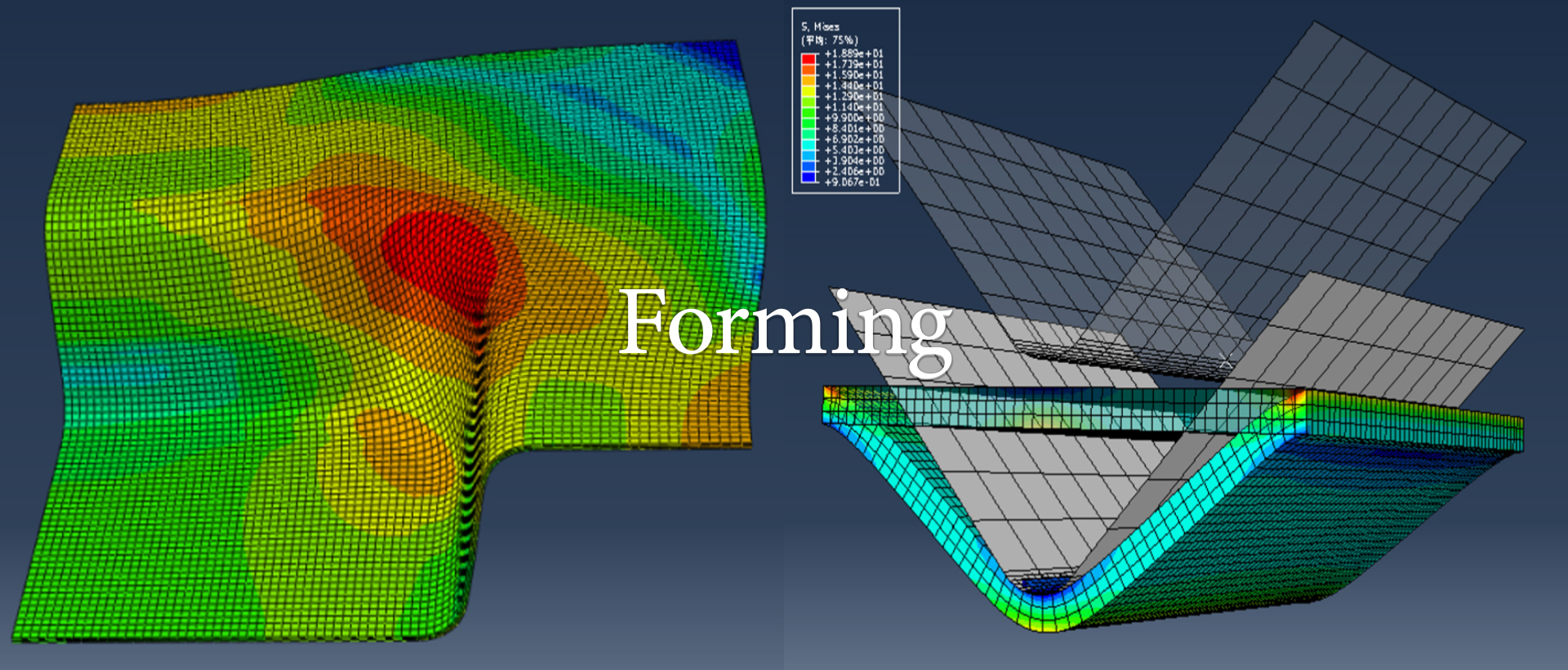1568x670 pixels.
Task: Click the legend value +5.403e+00
Action: [854, 150]
